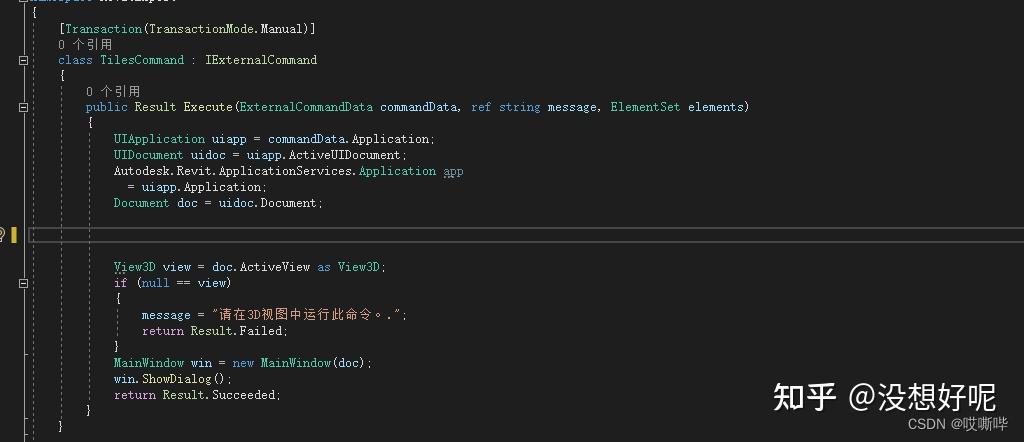The width and height of the screenshot is (1024, 442).
Task: Click the underlined app variable name
Action: coord(453,171)
